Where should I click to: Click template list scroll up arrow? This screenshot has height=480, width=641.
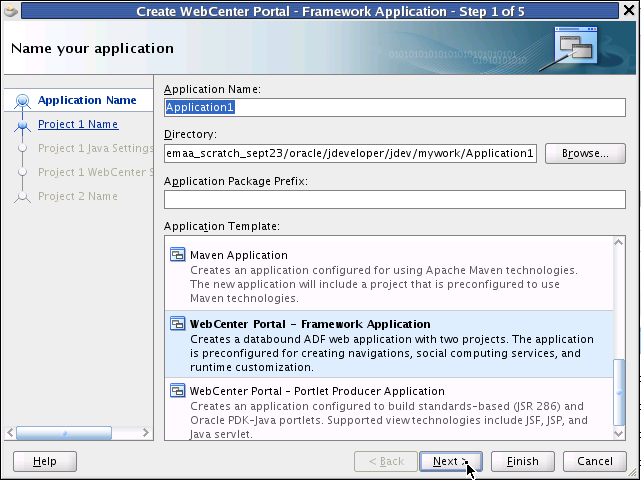619,242
